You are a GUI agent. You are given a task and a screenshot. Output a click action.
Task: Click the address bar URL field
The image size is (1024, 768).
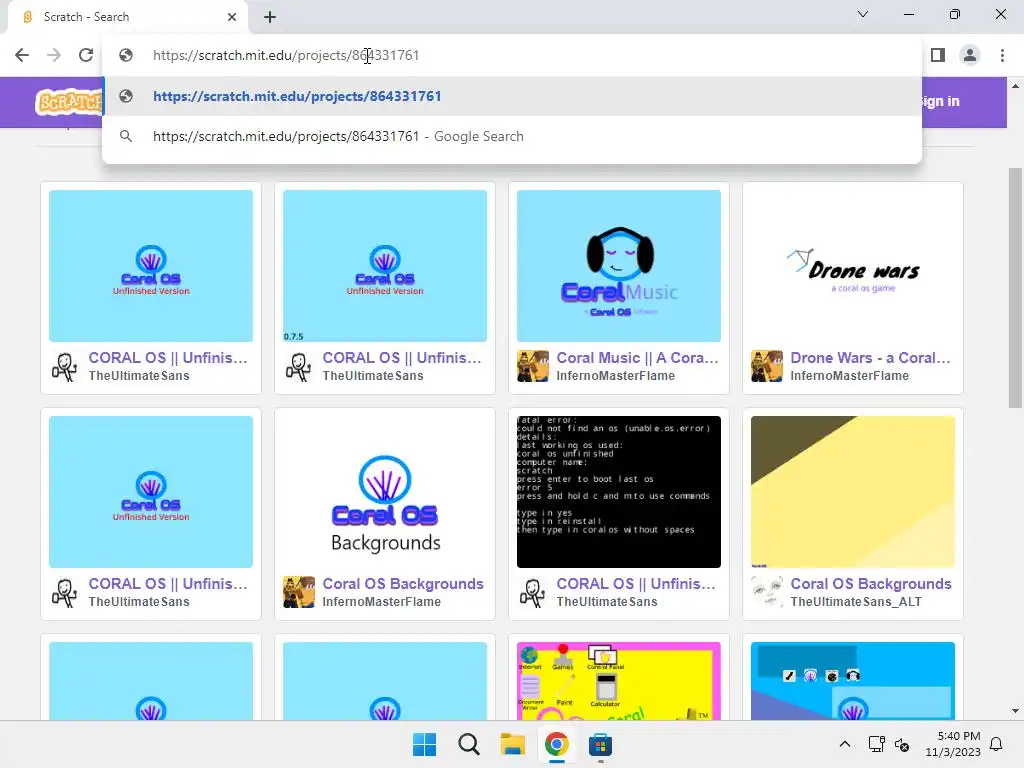tap(512, 55)
